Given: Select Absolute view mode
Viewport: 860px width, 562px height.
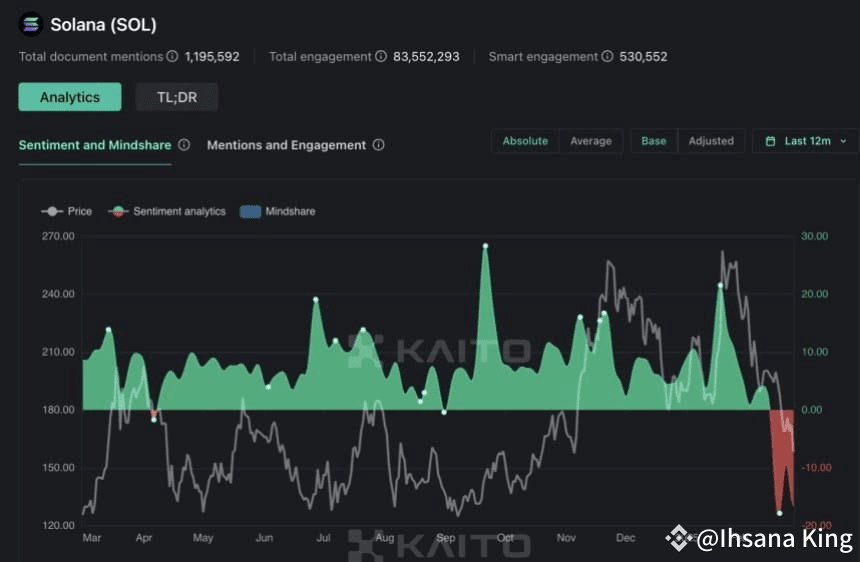Looking at the screenshot, I should [x=525, y=141].
